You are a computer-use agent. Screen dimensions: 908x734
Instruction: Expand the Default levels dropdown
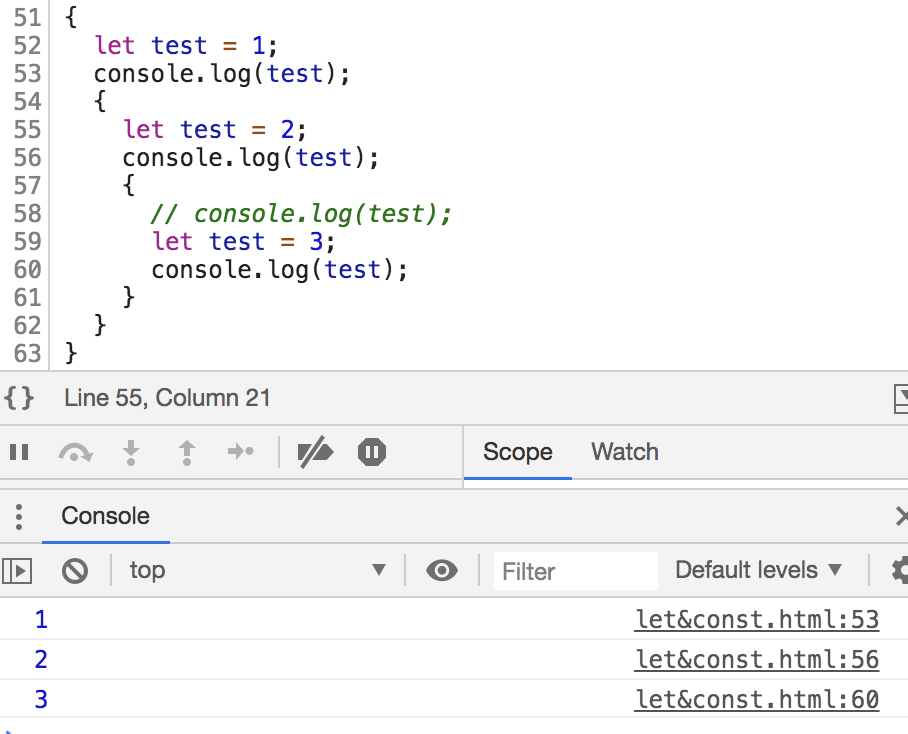[x=759, y=570]
